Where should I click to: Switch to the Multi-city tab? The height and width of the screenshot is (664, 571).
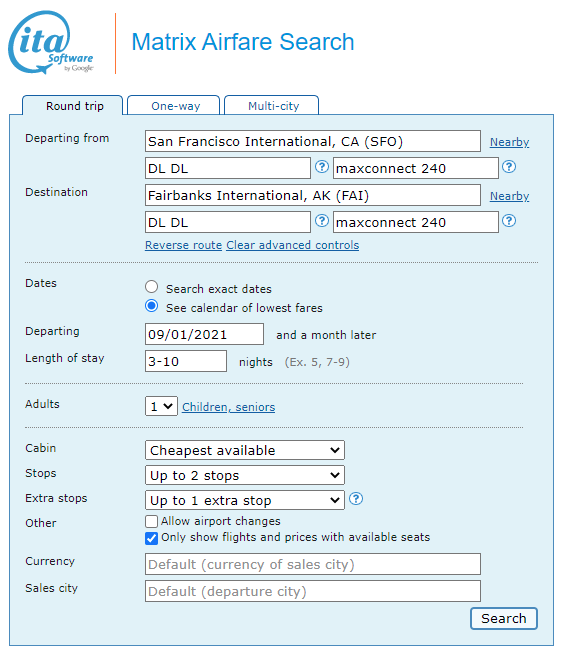[x=272, y=105]
